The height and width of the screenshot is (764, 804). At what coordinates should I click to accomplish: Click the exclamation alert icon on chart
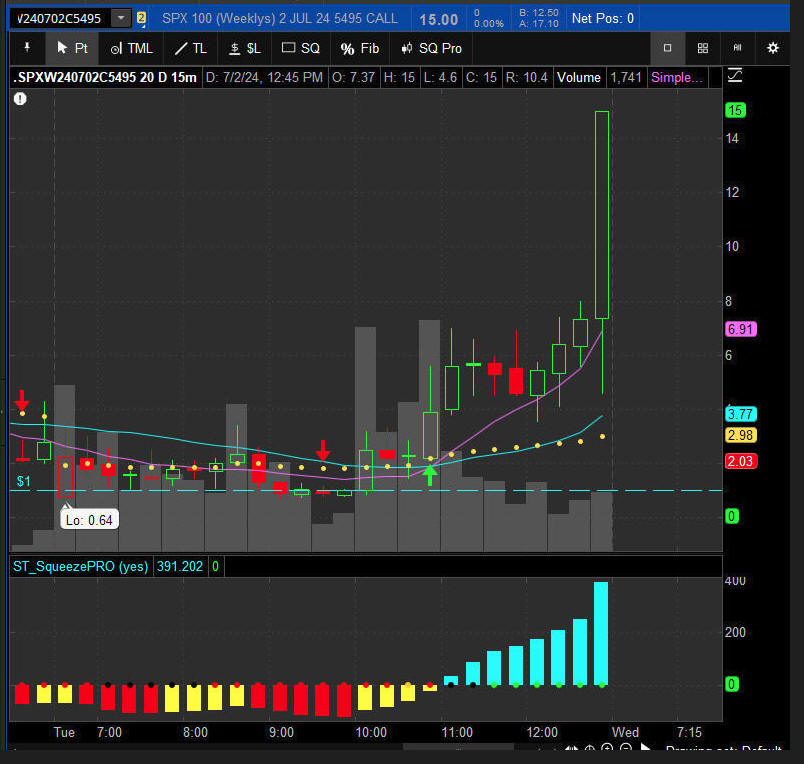[20, 98]
